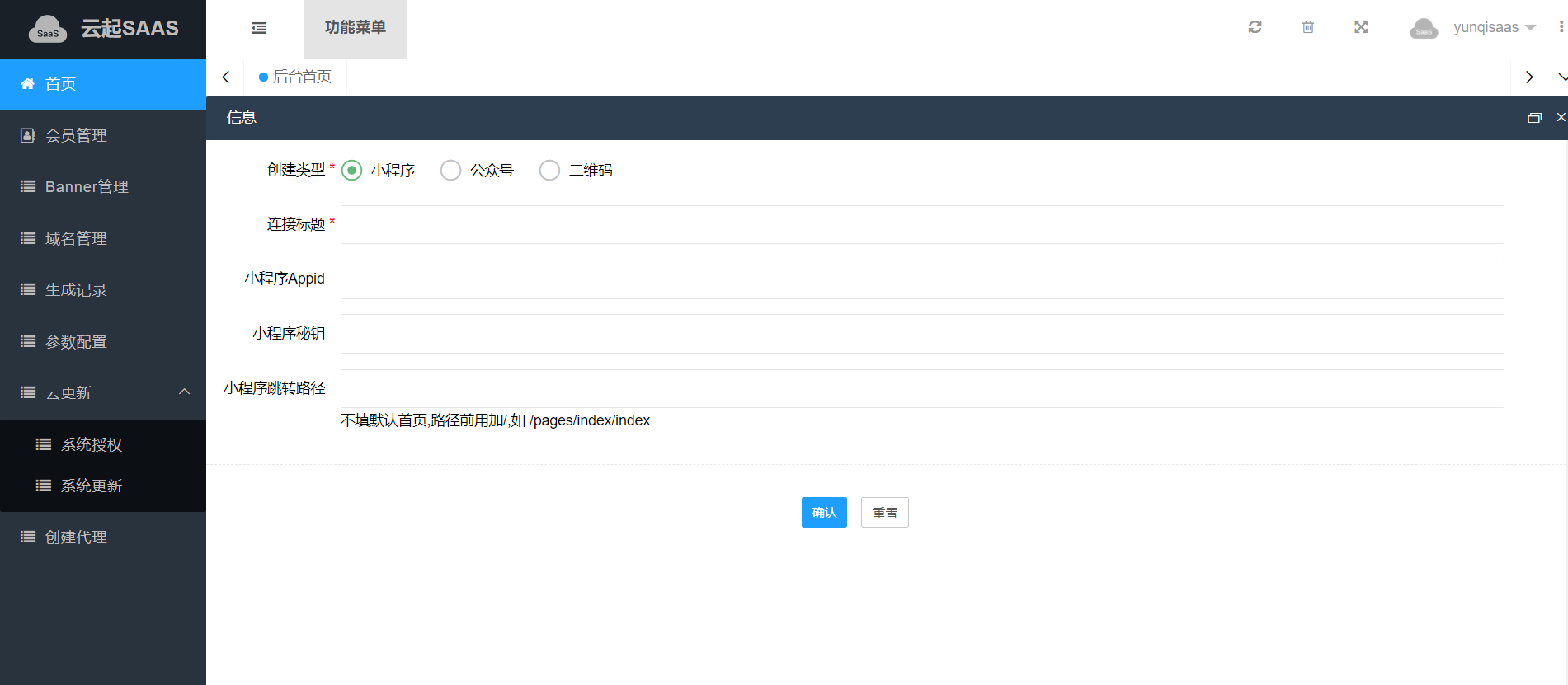The width and height of the screenshot is (1568, 685).
Task: Click the 重置 reset button
Action: point(885,513)
